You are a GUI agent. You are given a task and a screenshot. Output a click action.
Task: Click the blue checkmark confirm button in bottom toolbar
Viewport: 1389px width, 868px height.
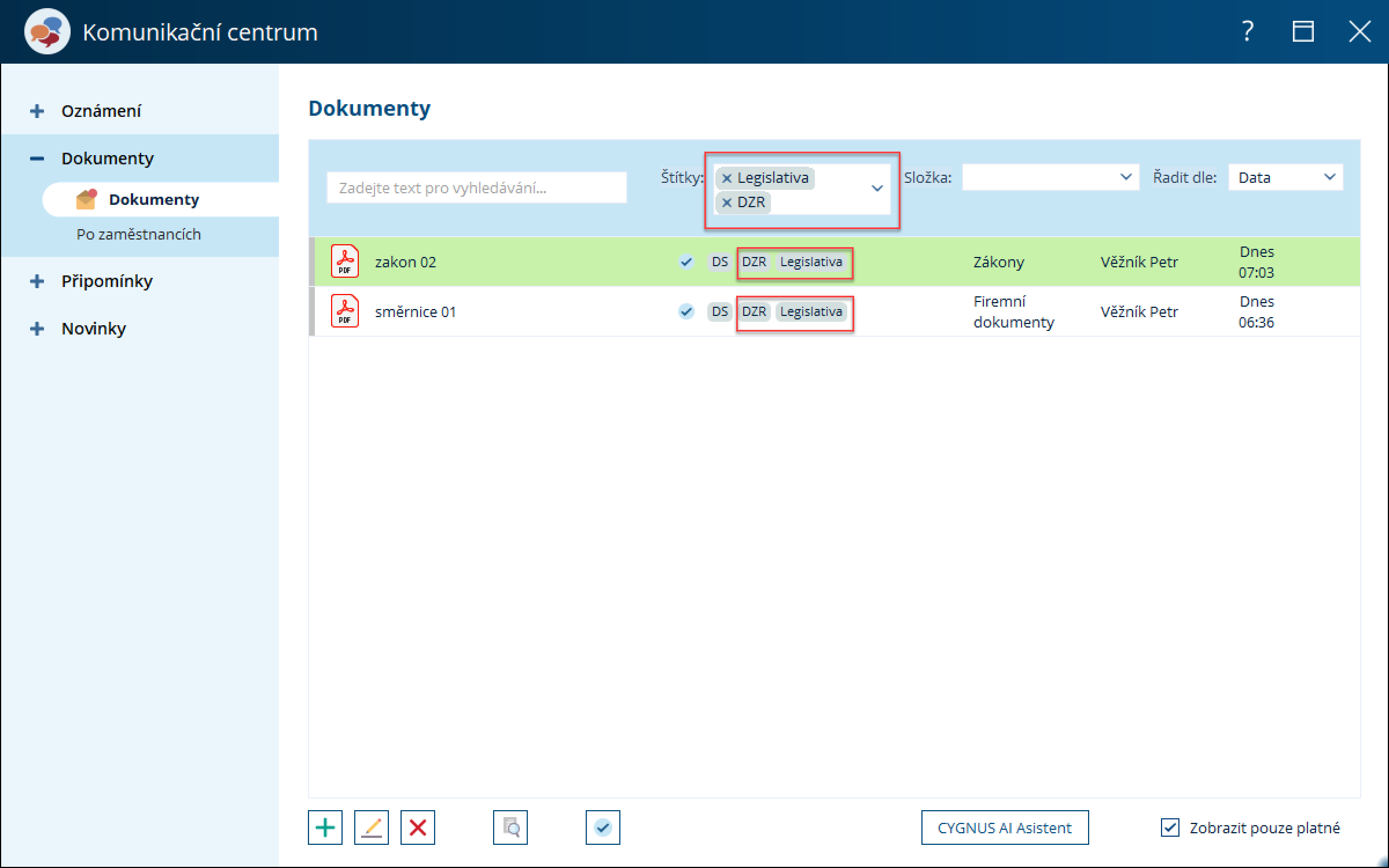602,827
